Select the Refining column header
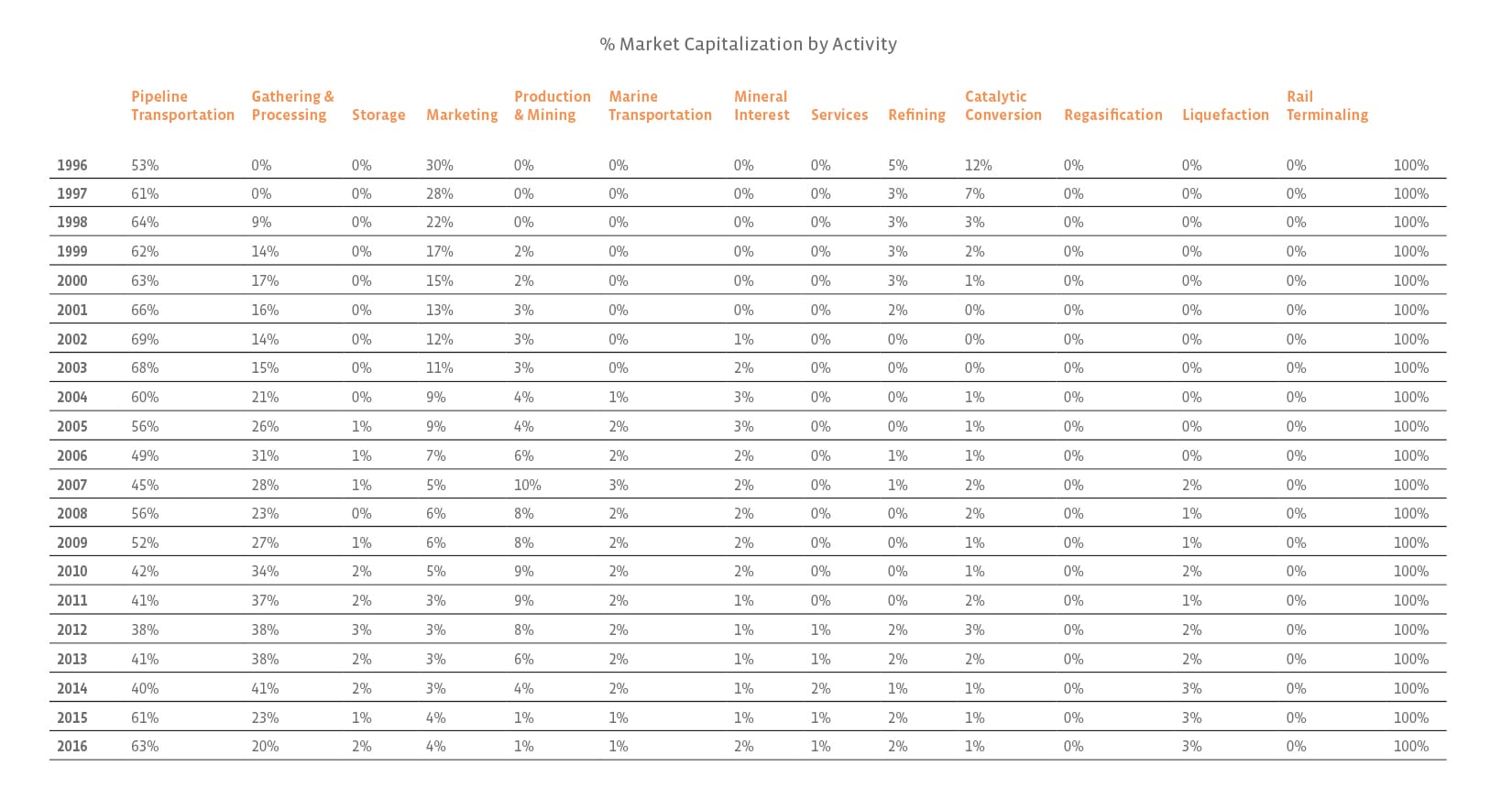This screenshot has width=1512, height=799. point(916,115)
